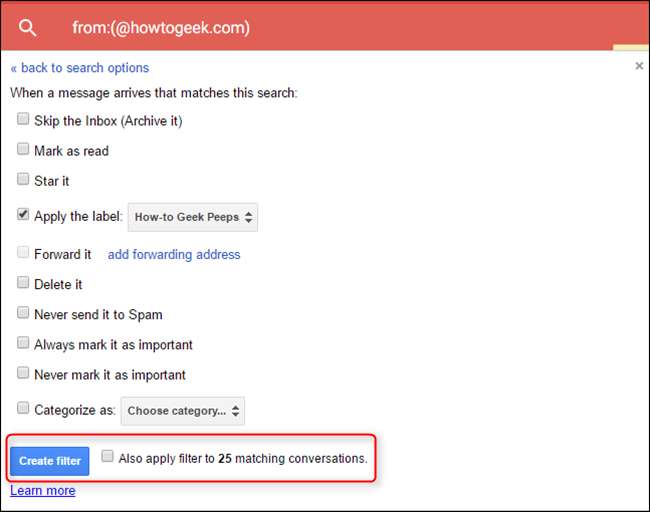
Task: Check the Mark as read option
Action: click(x=23, y=150)
